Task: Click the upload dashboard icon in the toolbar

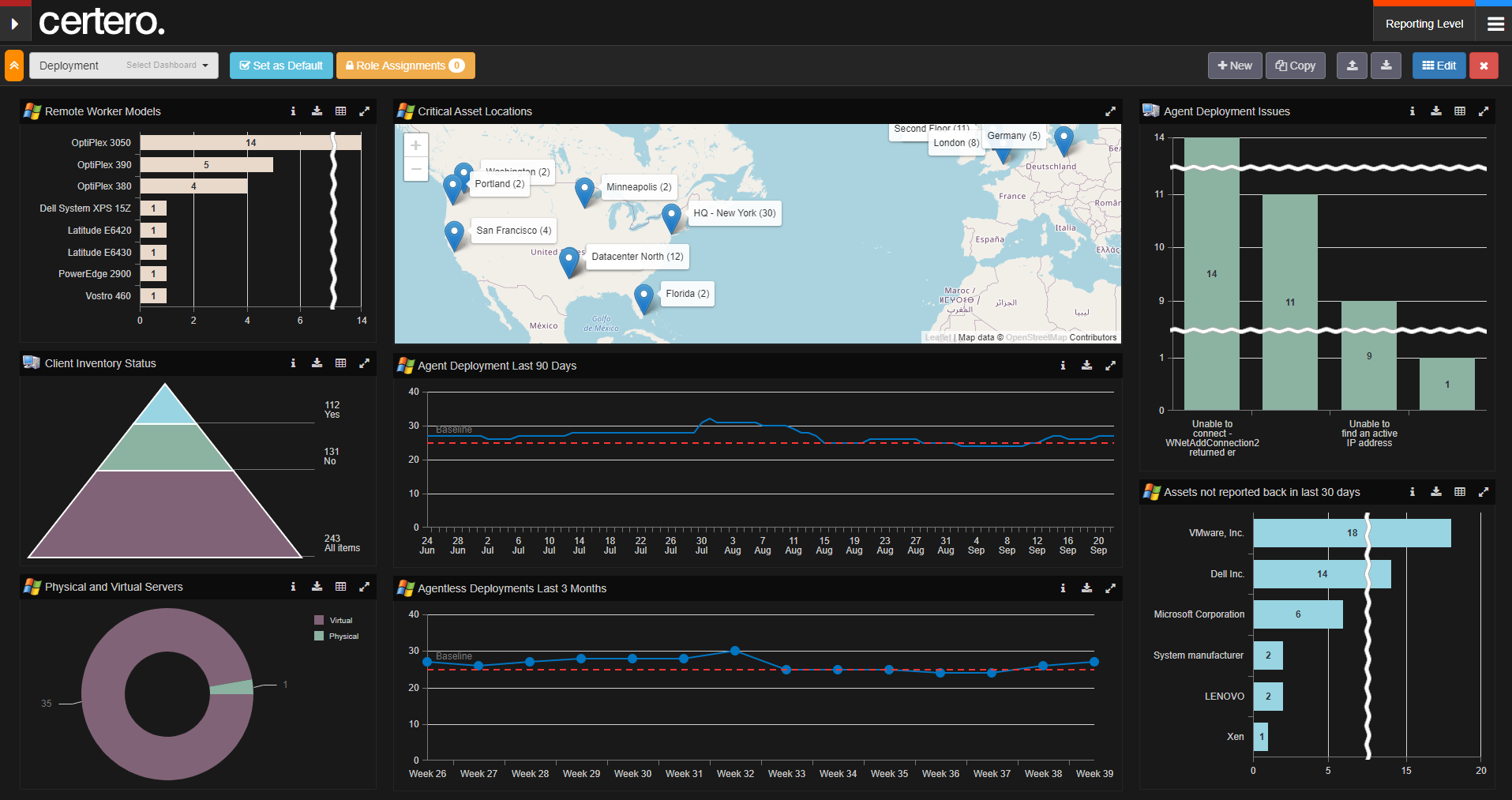Action: point(1352,66)
